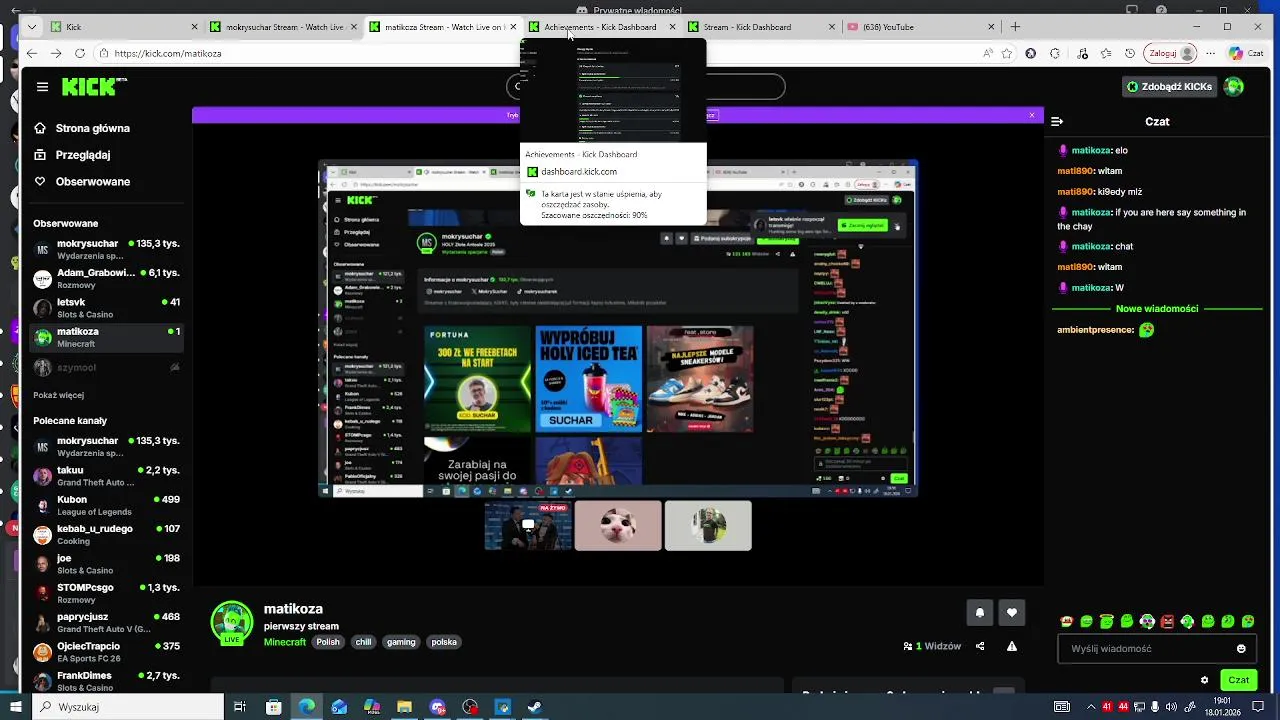Screen dimensions: 1280x720
Task: Open recommended channel FrankDimes
Action: click(x=105, y=681)
